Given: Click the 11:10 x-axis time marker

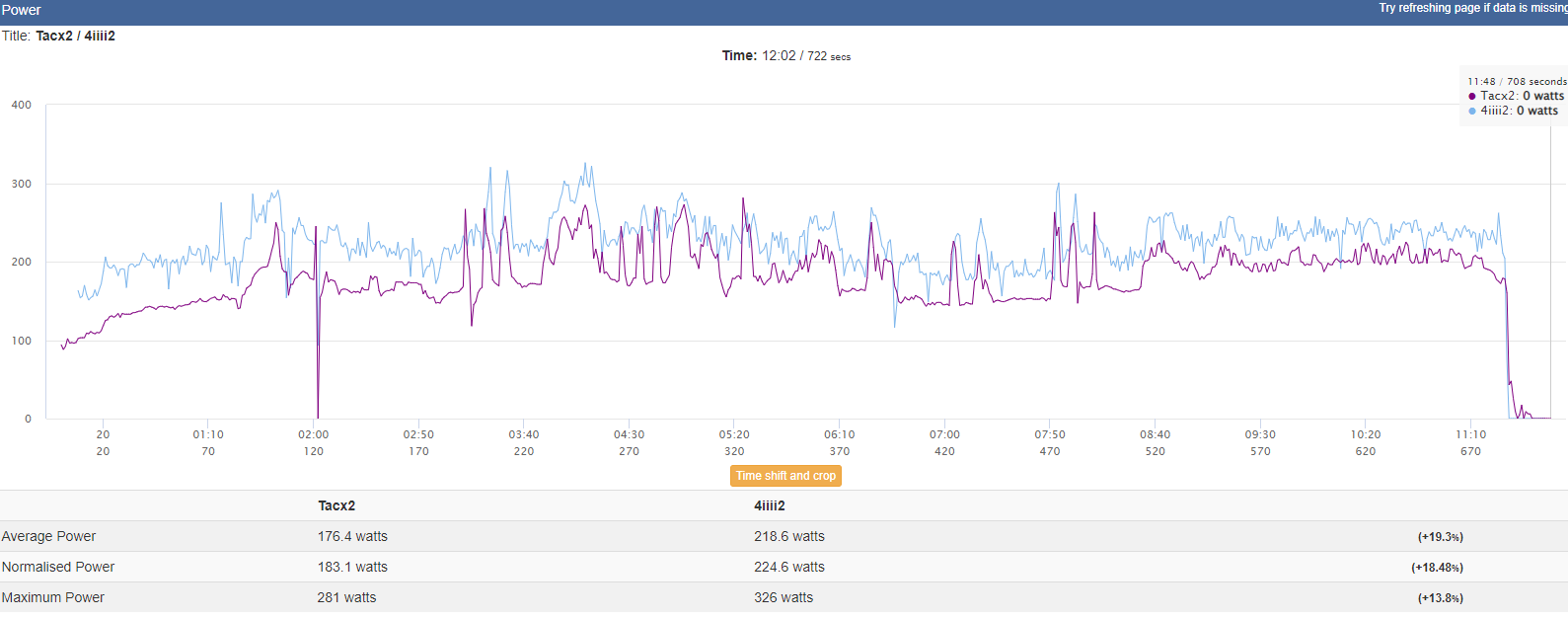Looking at the screenshot, I should tap(1470, 434).
